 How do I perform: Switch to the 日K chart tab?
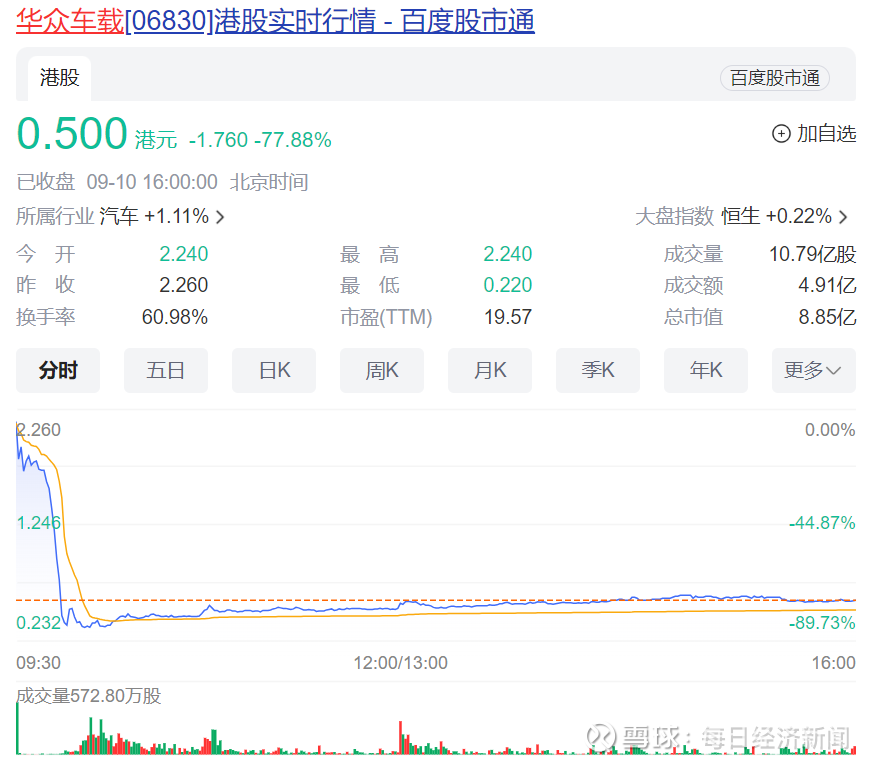coord(274,370)
